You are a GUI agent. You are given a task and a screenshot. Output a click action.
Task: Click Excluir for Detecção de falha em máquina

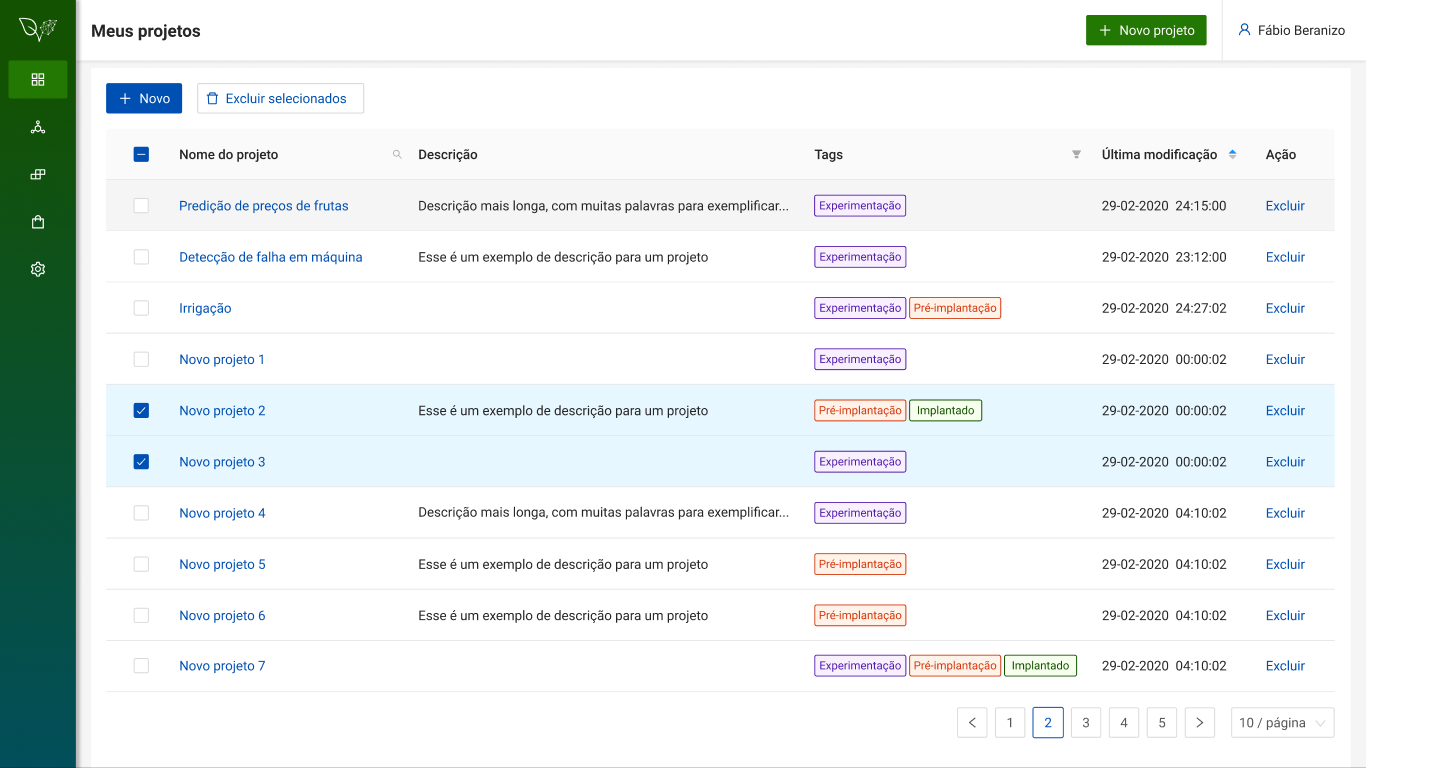(1285, 257)
